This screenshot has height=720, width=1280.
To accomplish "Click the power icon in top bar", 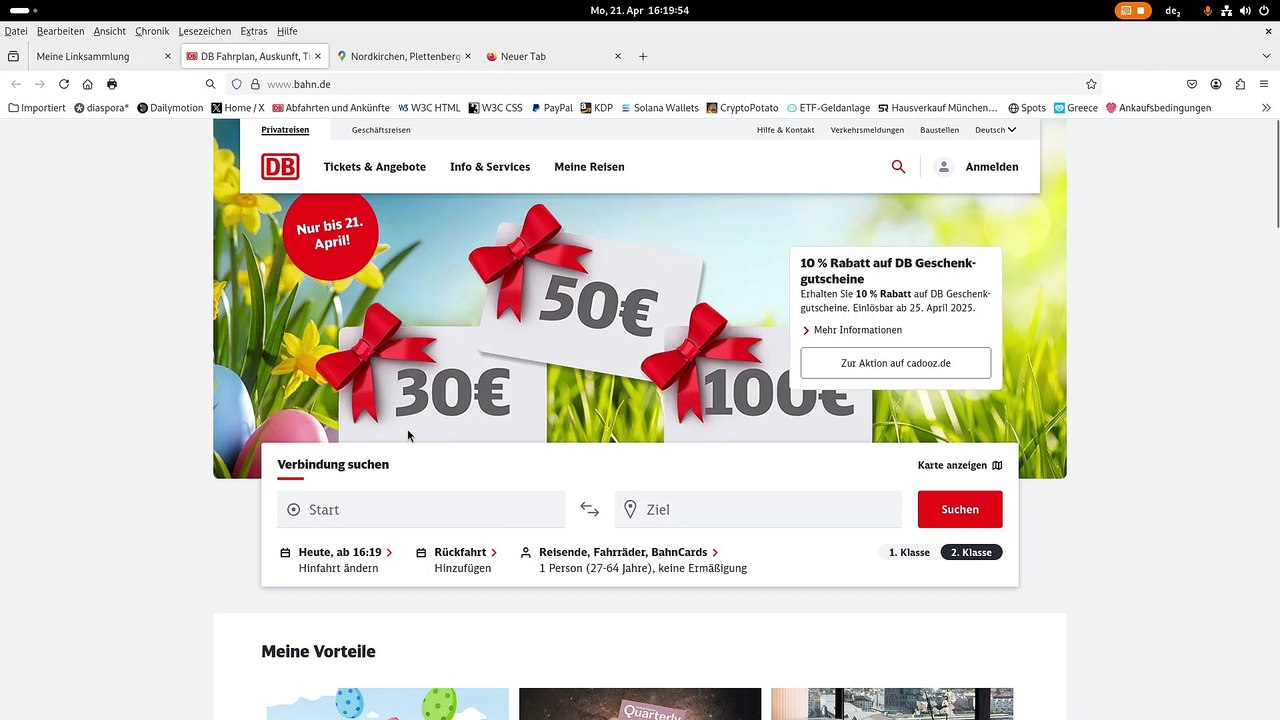I will tap(1264, 10).
